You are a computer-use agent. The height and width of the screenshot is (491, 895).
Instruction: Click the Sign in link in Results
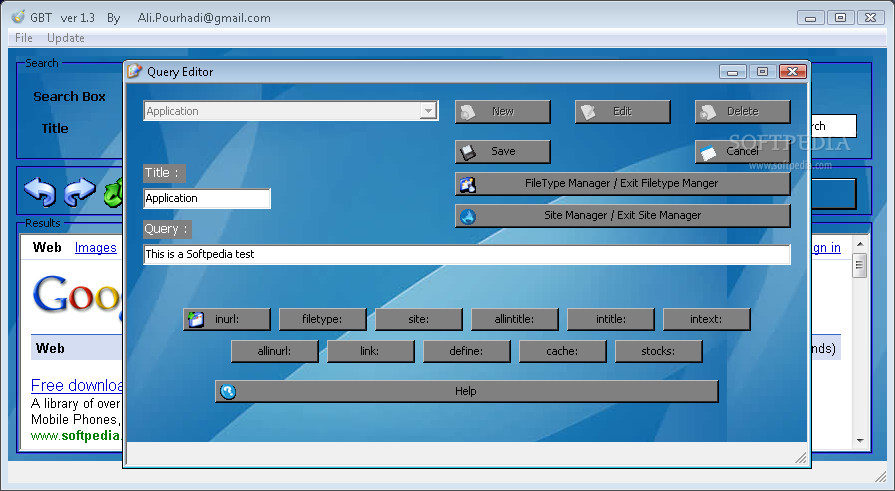point(825,248)
